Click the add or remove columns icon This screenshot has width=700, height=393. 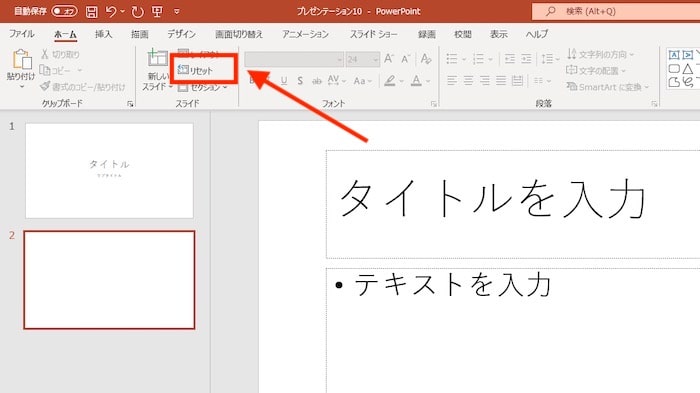pyautogui.click(x=539, y=81)
